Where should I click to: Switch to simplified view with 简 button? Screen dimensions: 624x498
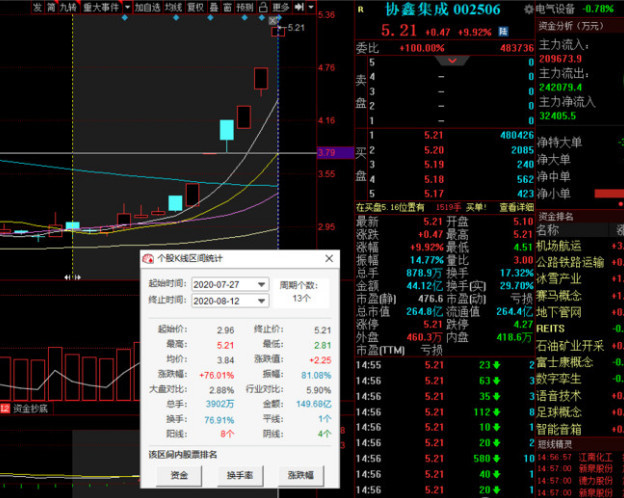tap(51, 7)
